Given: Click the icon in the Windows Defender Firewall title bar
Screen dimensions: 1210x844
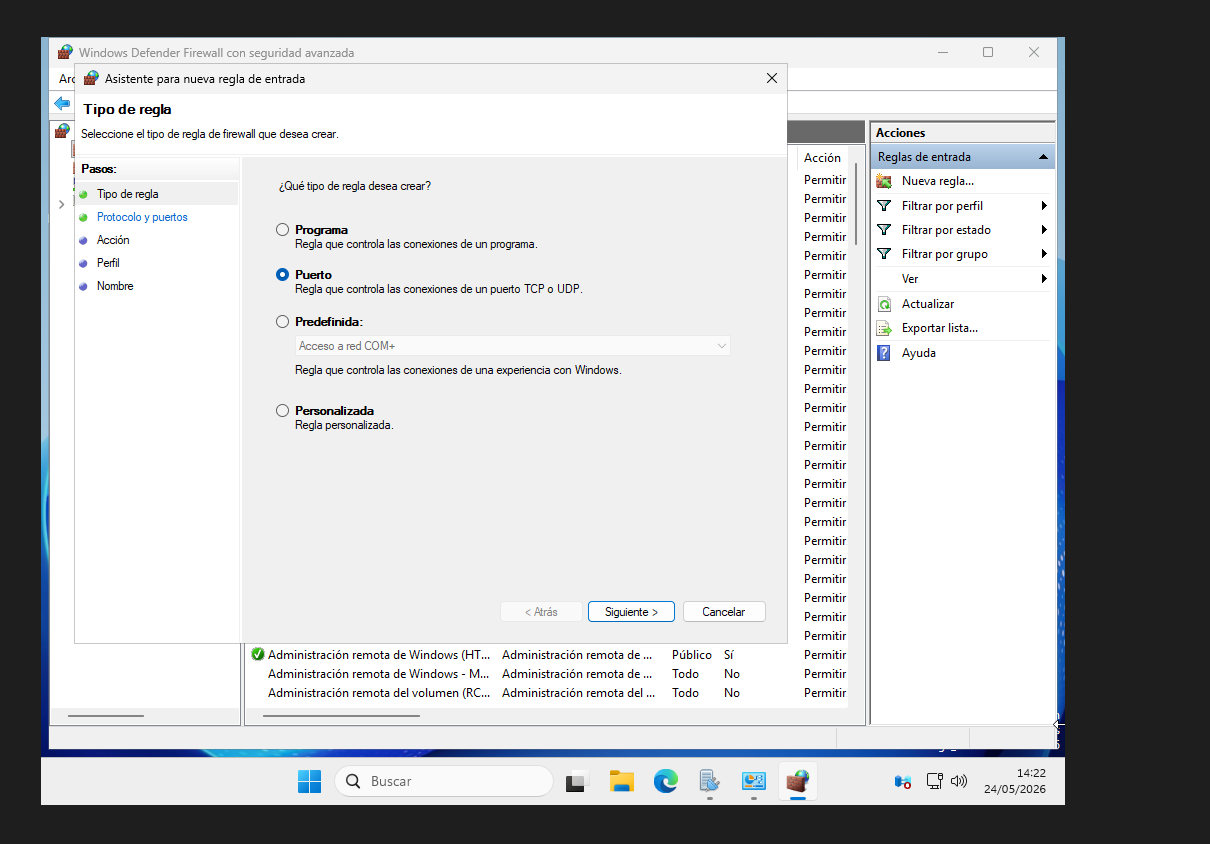Looking at the screenshot, I should click(65, 52).
